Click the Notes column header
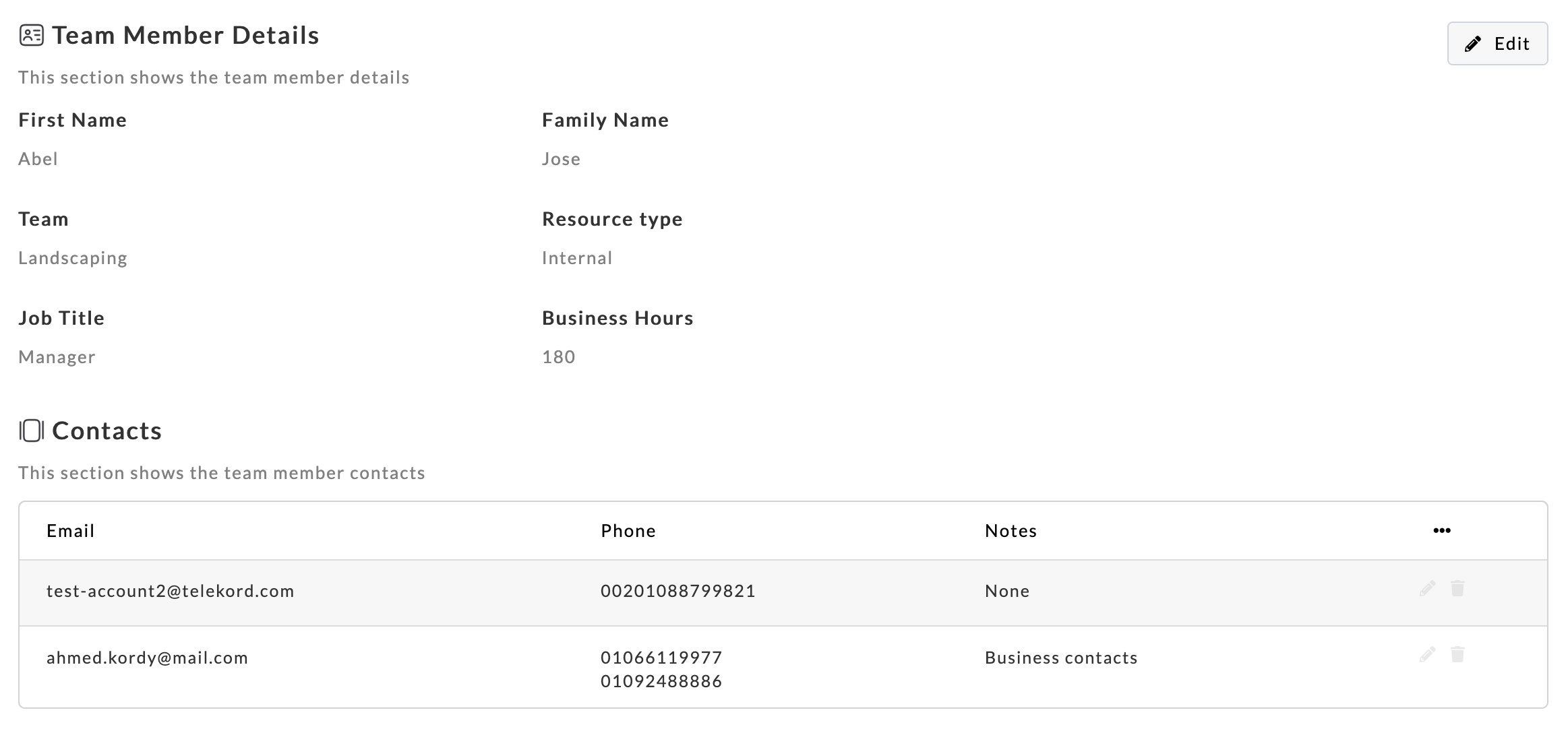 (x=1011, y=531)
